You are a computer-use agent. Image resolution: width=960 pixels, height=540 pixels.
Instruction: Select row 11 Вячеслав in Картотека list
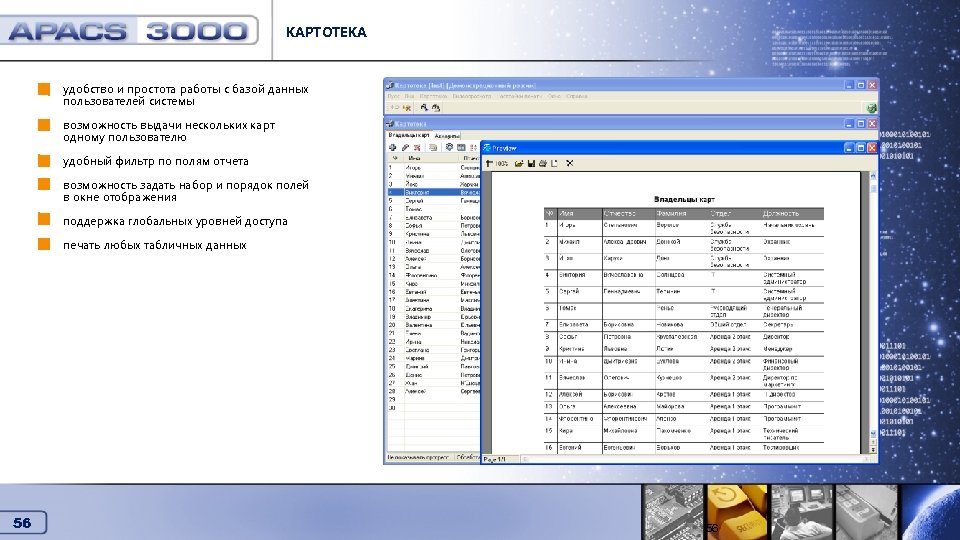click(434, 250)
